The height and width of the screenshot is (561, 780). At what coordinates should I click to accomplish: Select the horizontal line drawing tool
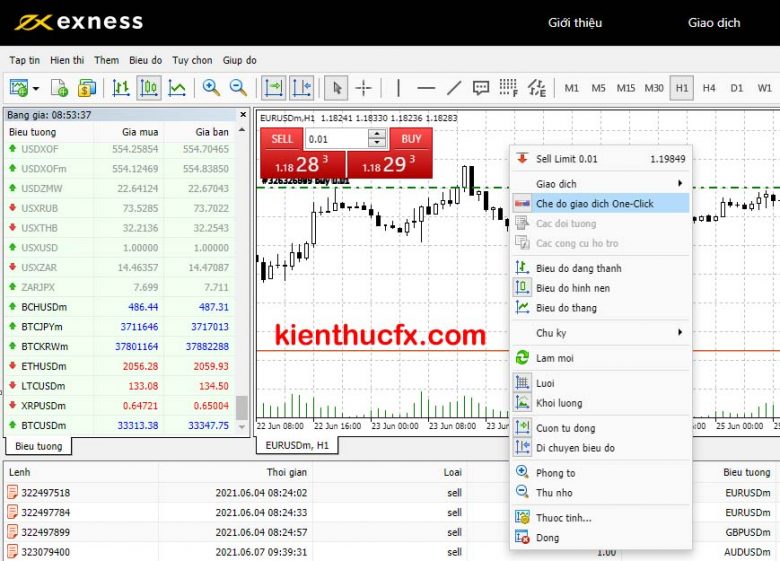pyautogui.click(x=425, y=88)
